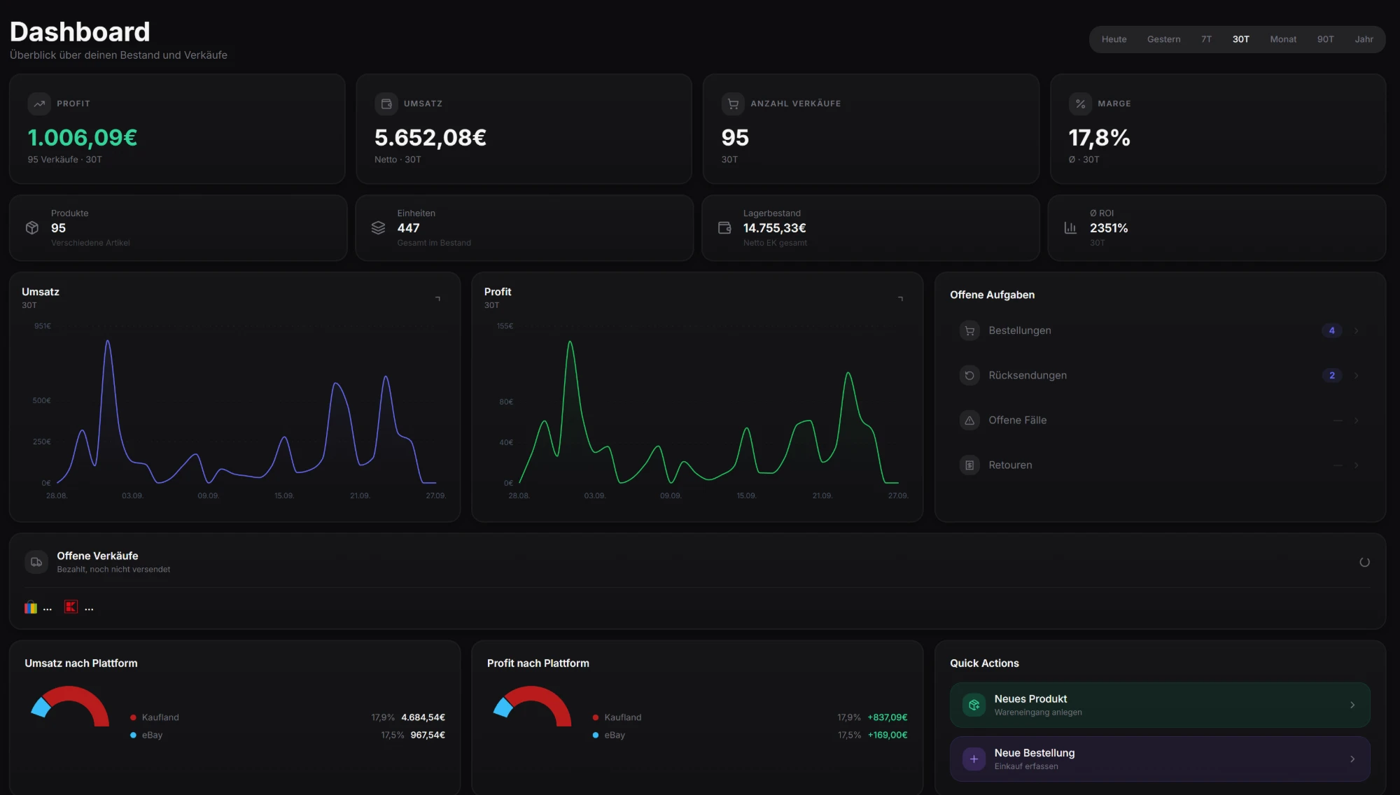Click the Bestellungen count badge showing 4

coord(1331,331)
